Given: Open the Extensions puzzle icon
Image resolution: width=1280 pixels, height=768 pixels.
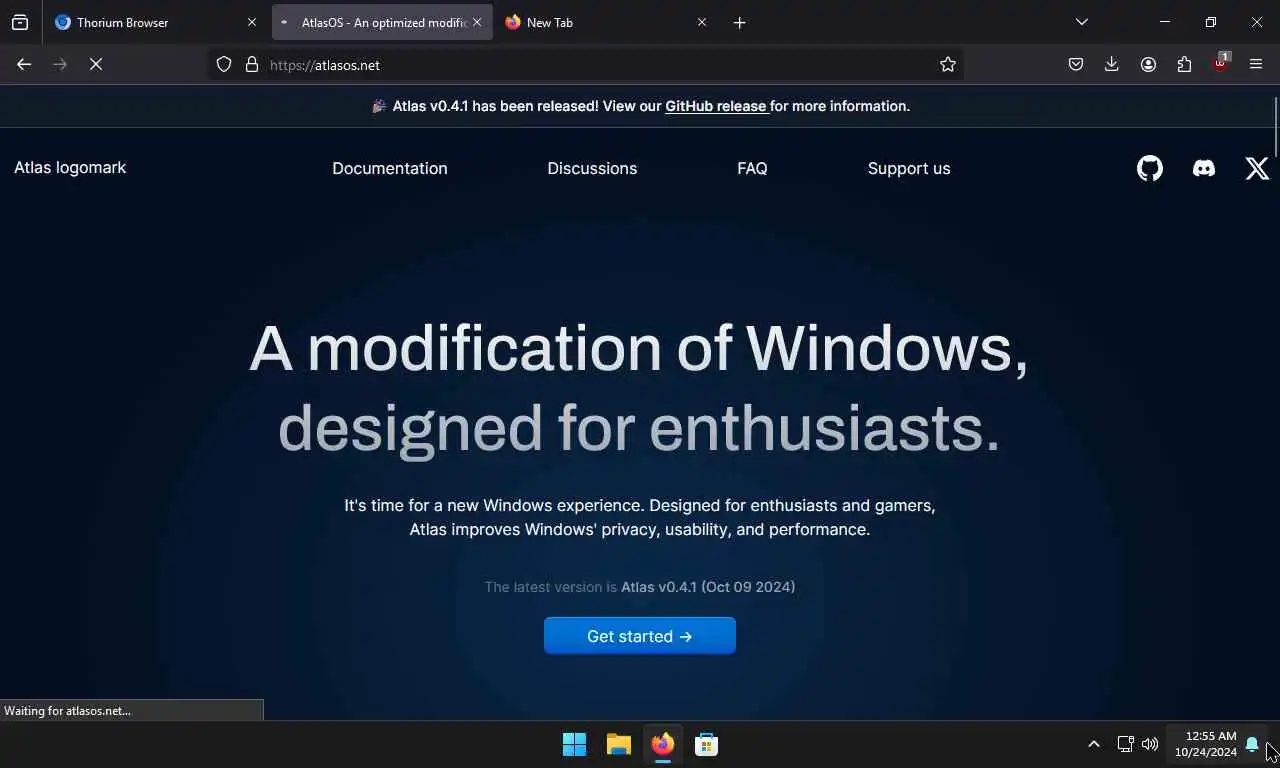Looking at the screenshot, I should click(x=1184, y=64).
